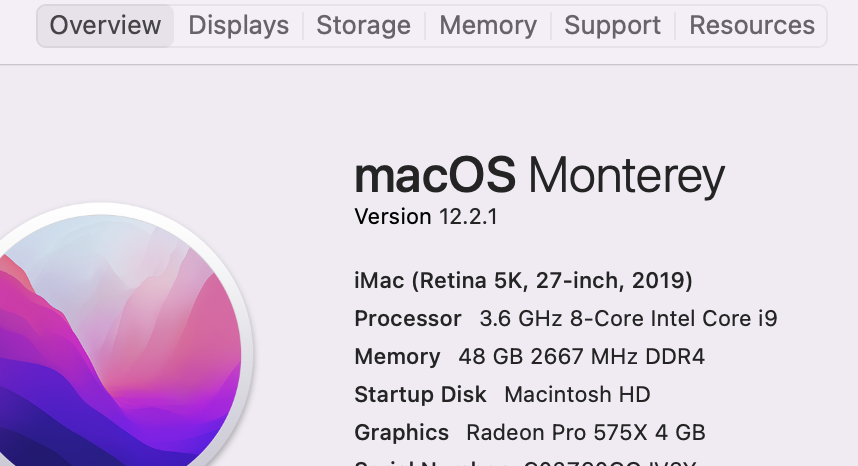858x466 pixels.
Task: Select the Memory tab
Action: pos(488,26)
